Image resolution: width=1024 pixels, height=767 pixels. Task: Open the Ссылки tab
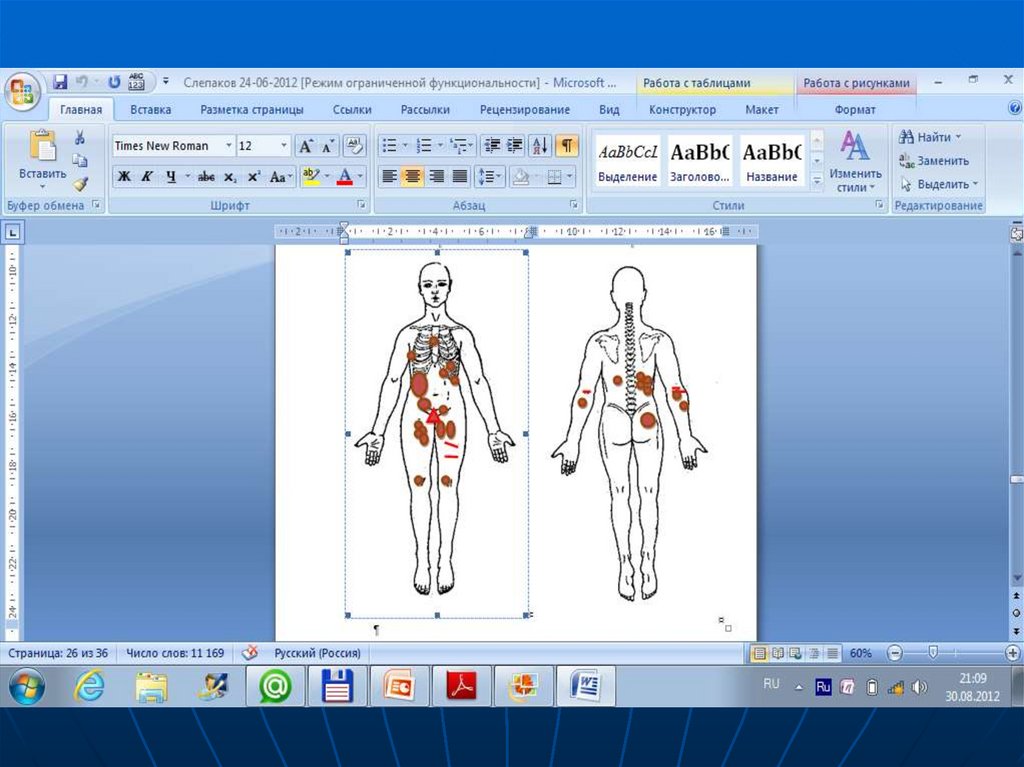(352, 110)
